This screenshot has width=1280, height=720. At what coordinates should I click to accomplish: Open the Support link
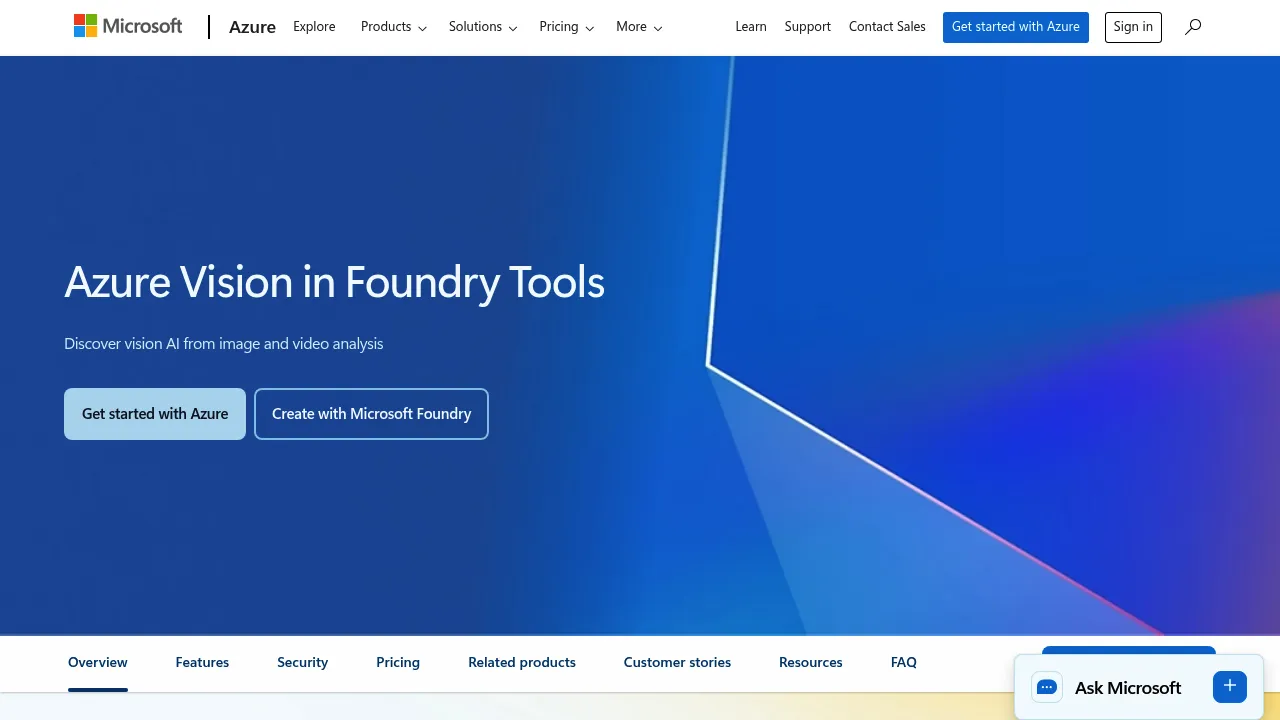808,27
